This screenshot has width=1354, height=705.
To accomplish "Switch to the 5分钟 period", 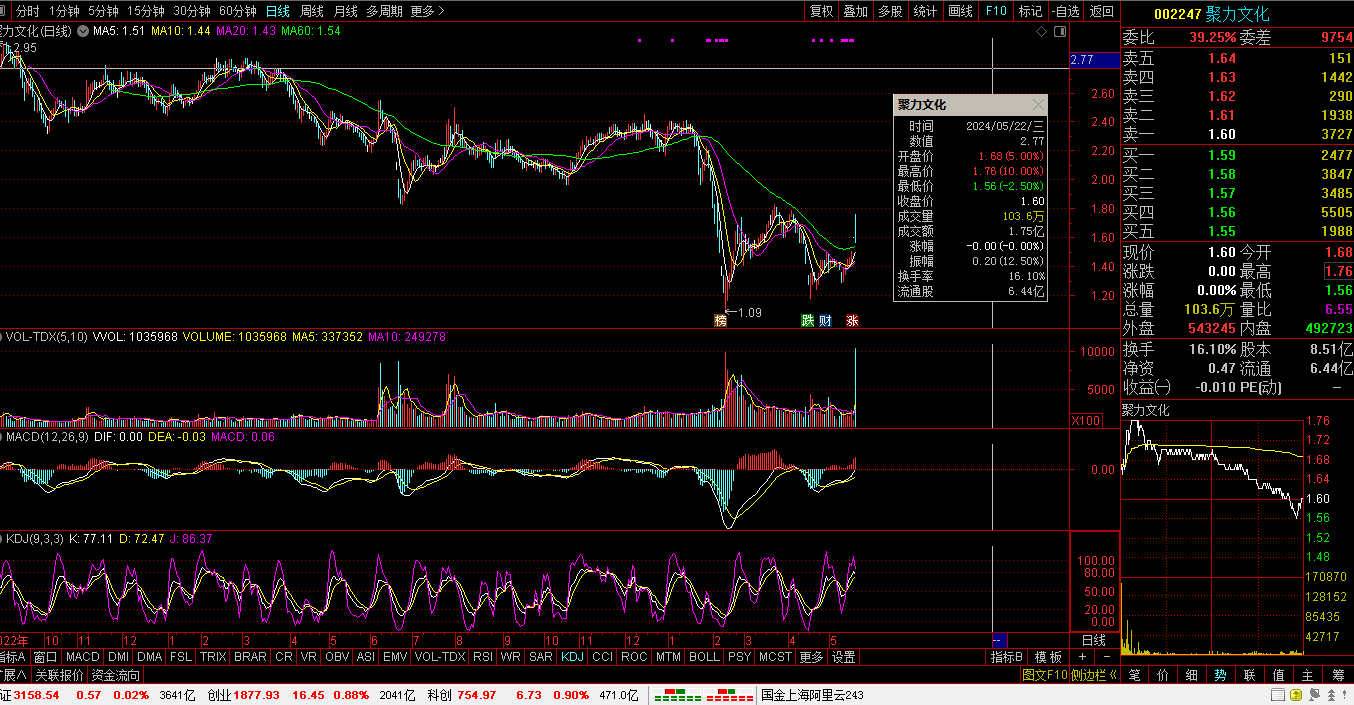I will pyautogui.click(x=103, y=11).
